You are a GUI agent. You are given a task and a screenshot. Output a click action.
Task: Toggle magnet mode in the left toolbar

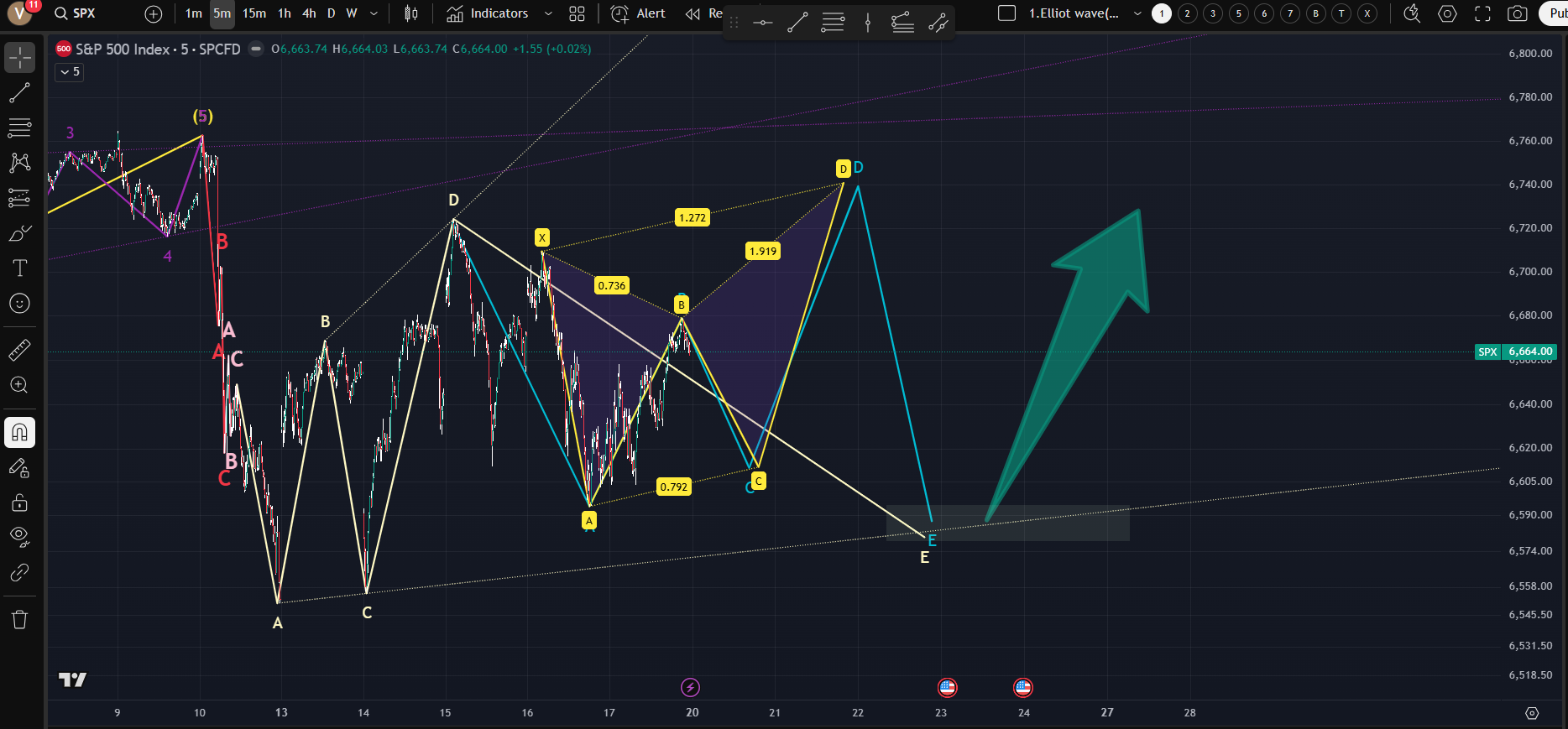click(19, 433)
